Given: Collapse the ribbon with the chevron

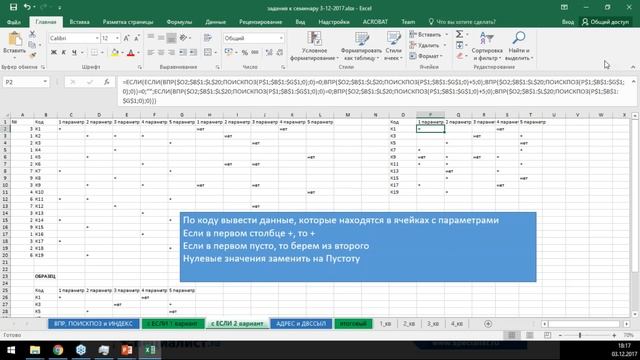Looking at the screenshot, I should click(633, 67).
